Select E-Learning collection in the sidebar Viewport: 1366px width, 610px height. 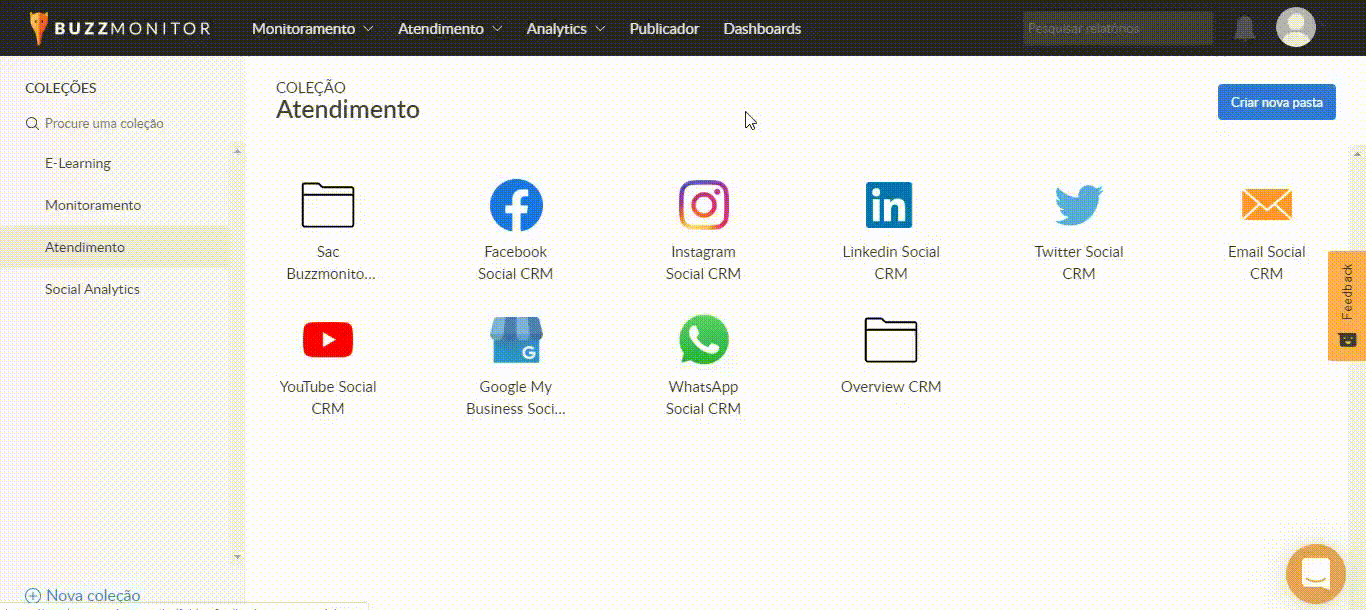78,163
